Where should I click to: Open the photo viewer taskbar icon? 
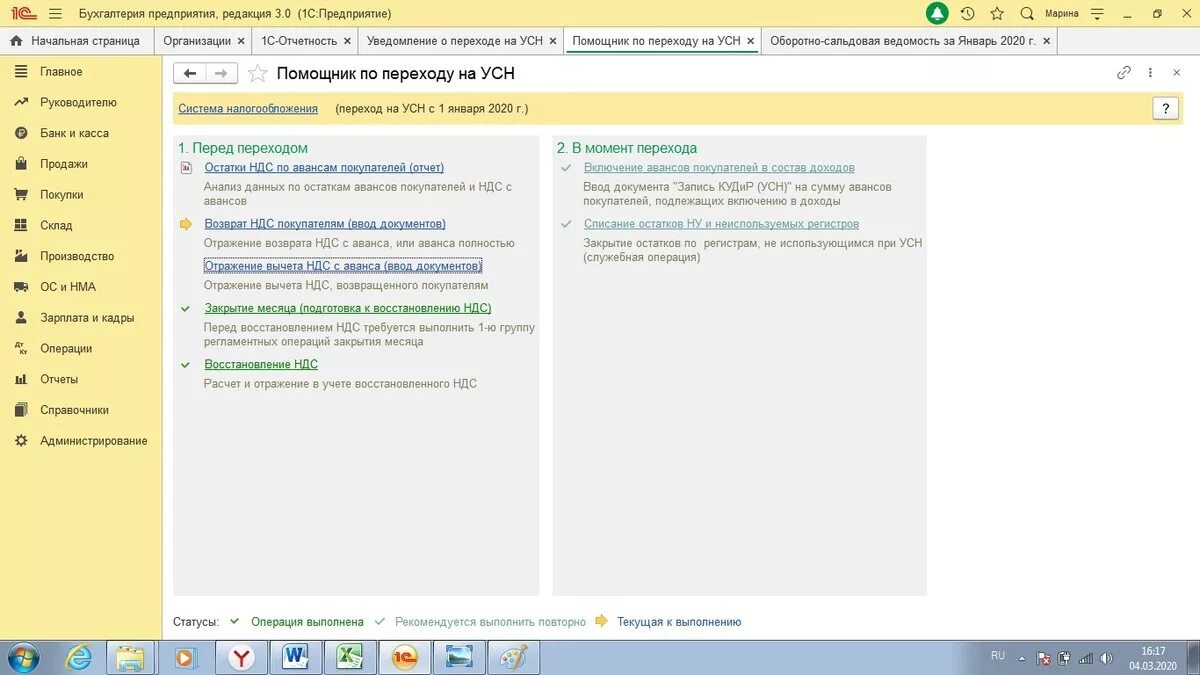click(x=459, y=657)
